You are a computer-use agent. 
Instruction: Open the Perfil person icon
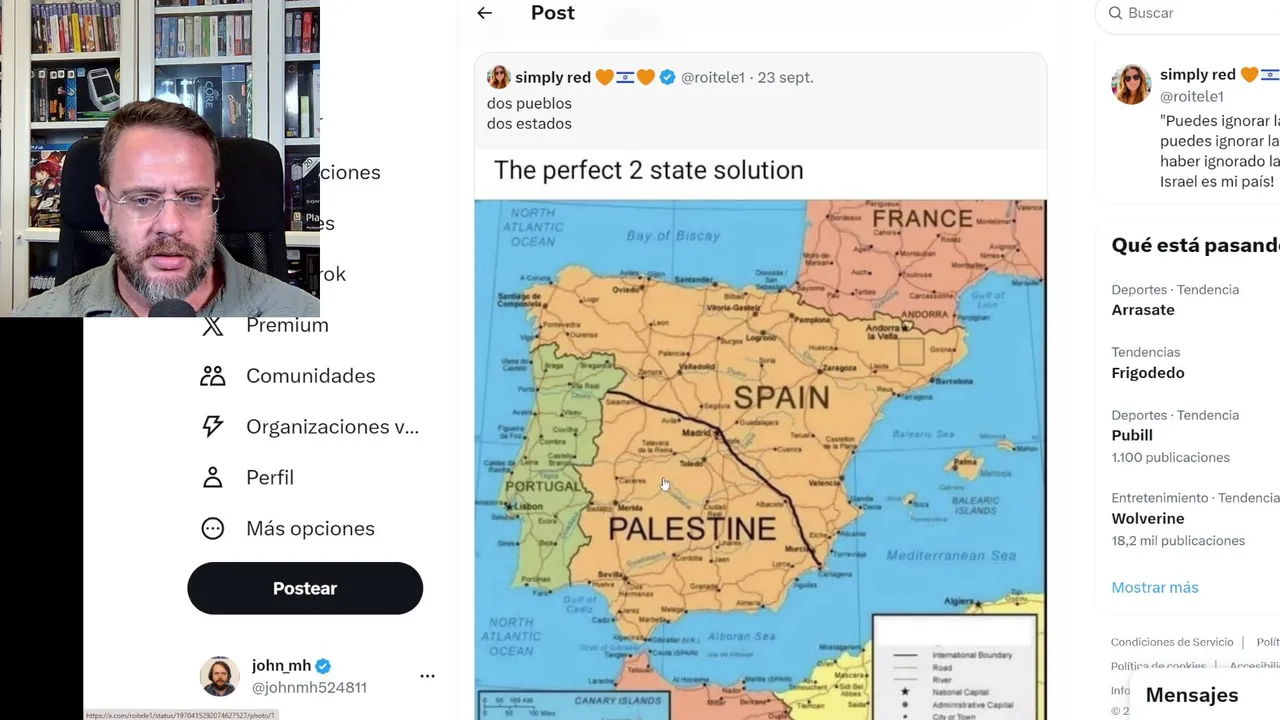(x=213, y=477)
